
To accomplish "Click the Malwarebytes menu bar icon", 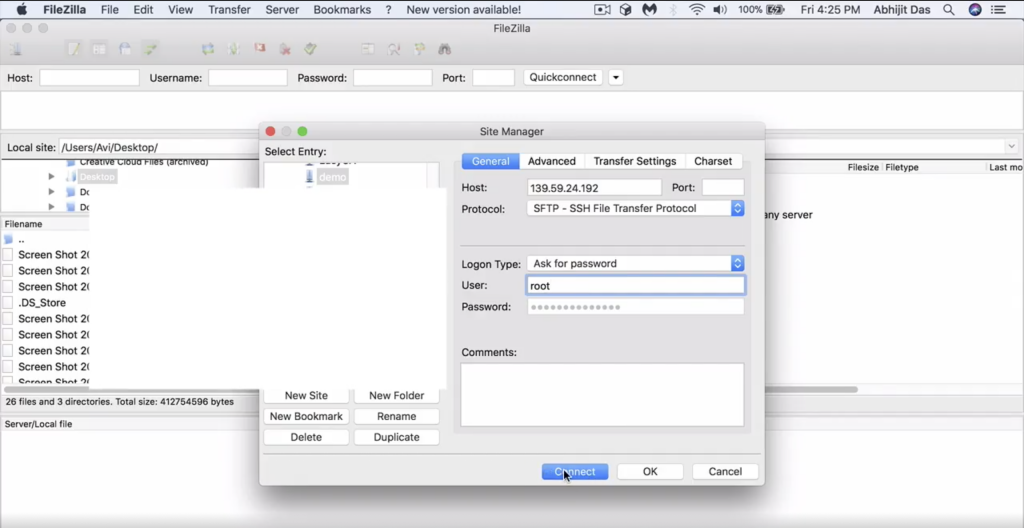I will (649, 10).
